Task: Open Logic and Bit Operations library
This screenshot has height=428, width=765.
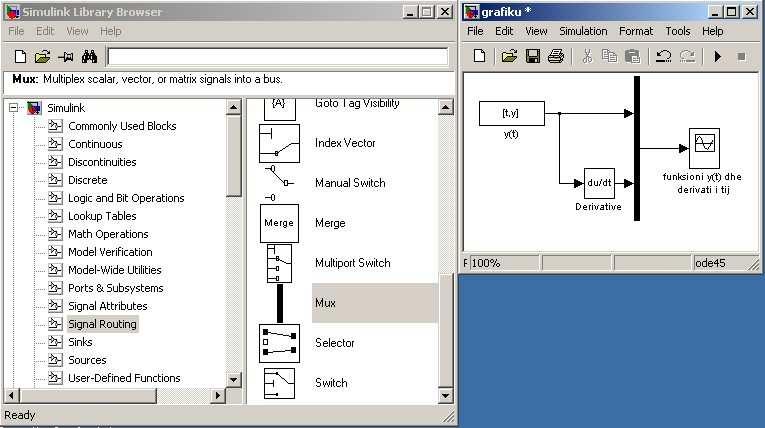Action: (126, 198)
